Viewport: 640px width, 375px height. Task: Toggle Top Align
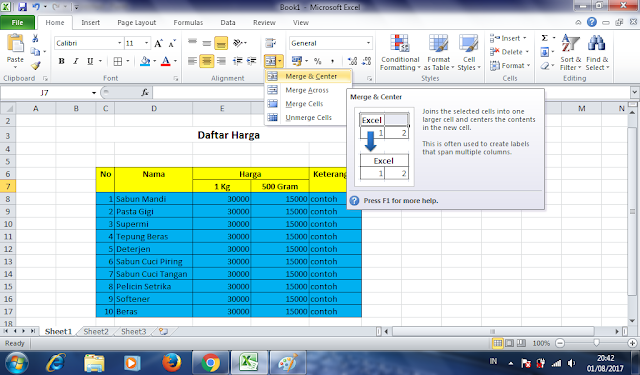click(192, 43)
